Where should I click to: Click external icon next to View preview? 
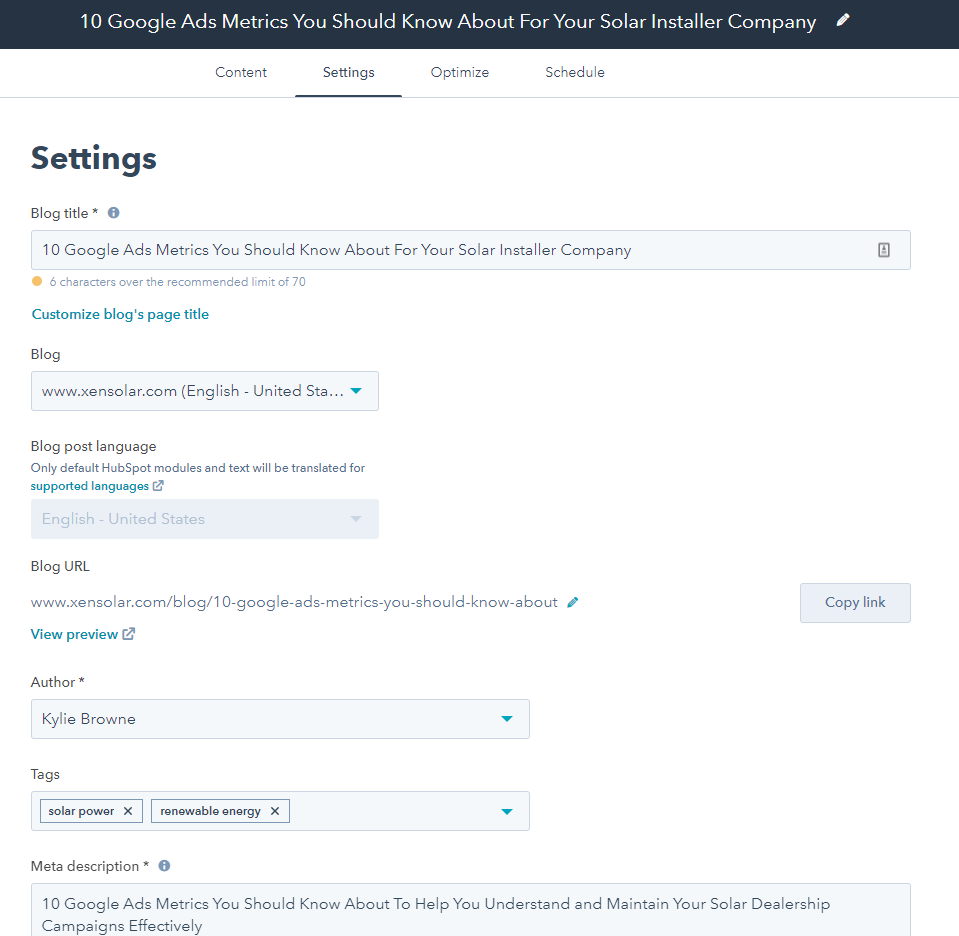(x=128, y=634)
